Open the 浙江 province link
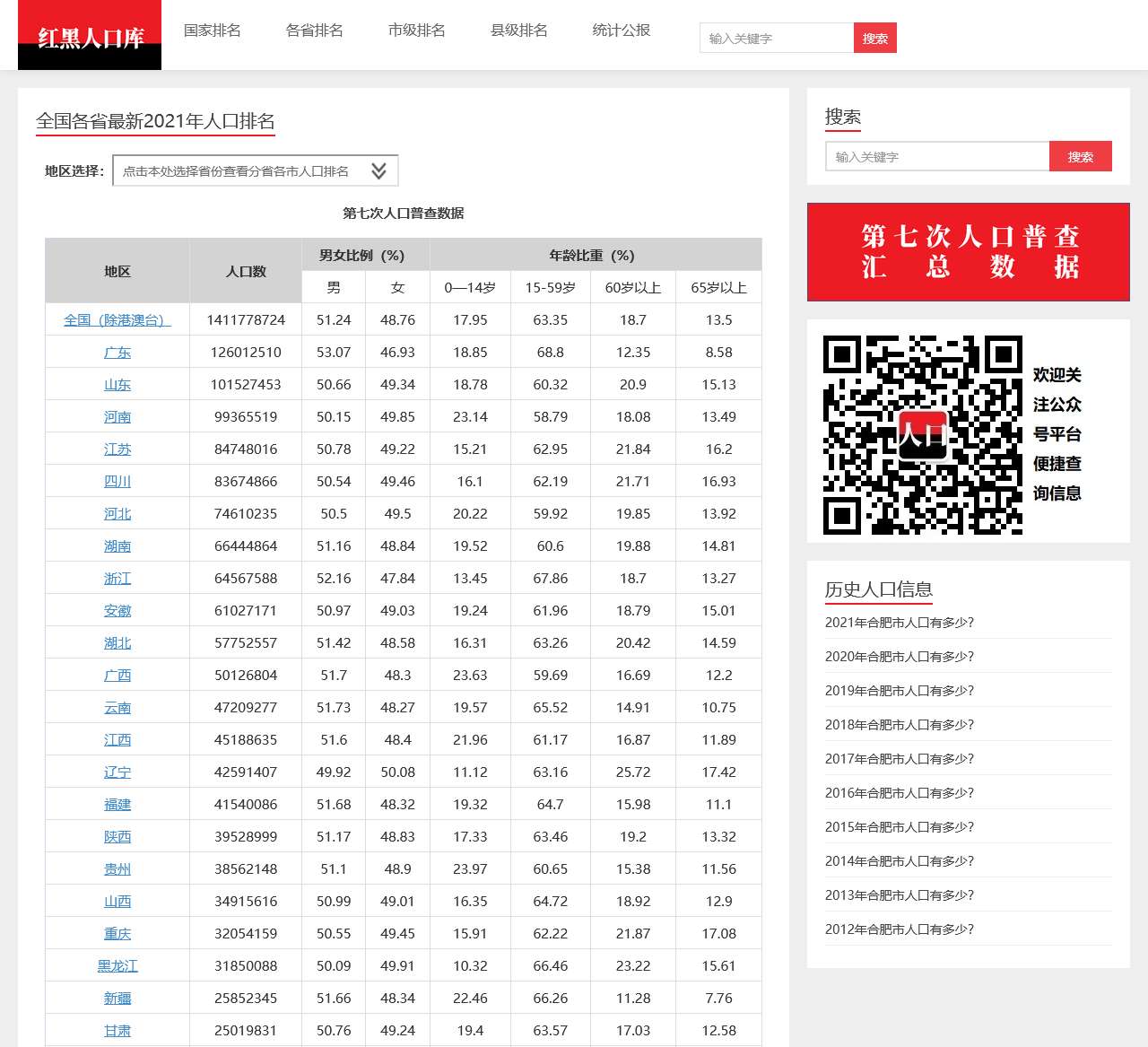 point(117,579)
